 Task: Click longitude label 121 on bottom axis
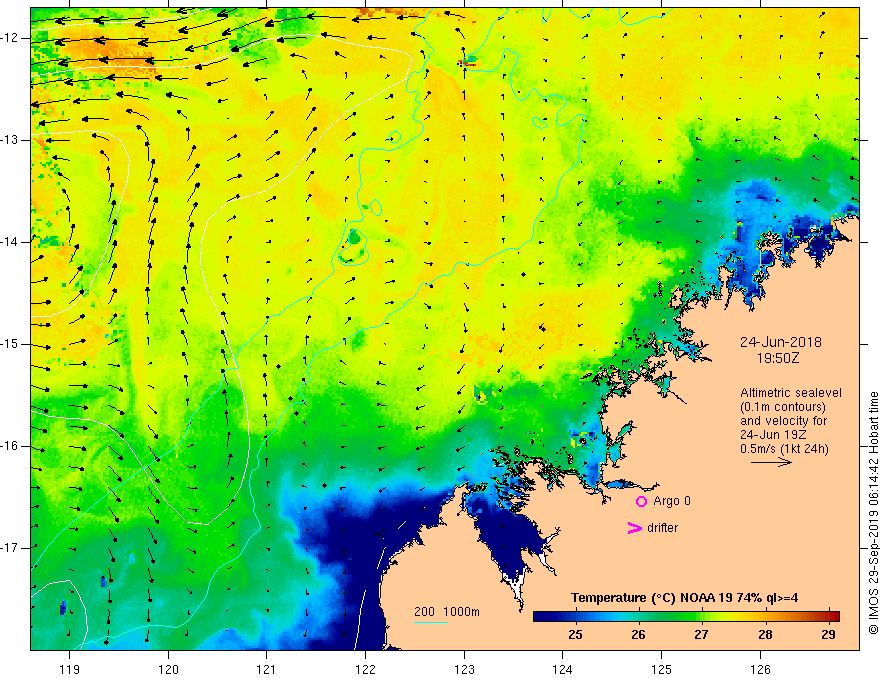pyautogui.click(x=267, y=669)
